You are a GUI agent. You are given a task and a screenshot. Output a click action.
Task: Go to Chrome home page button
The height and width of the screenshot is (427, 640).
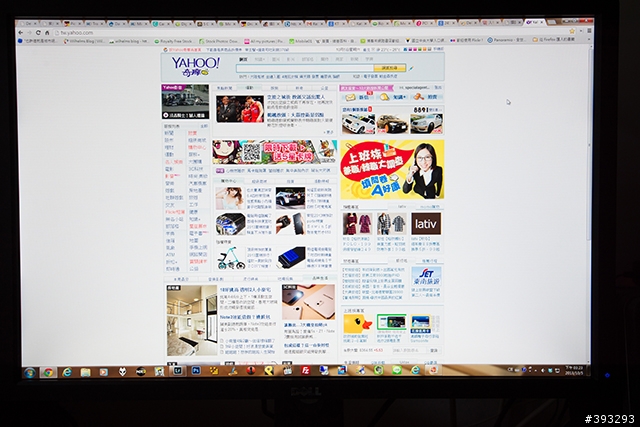point(47,32)
